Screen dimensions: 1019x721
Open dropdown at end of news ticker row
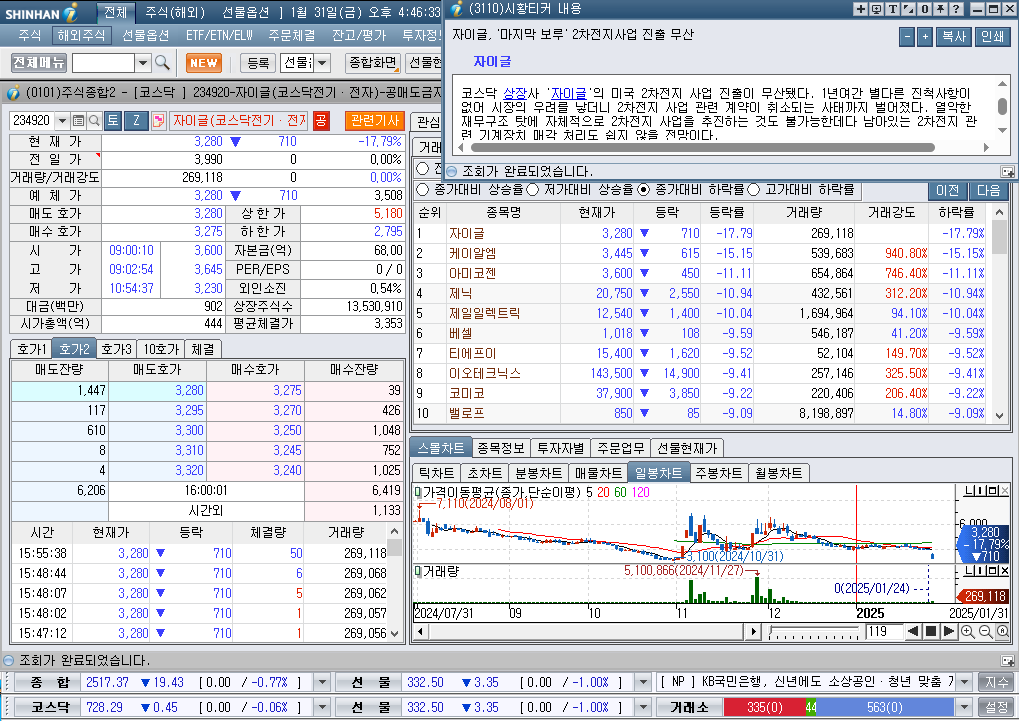coord(965,682)
